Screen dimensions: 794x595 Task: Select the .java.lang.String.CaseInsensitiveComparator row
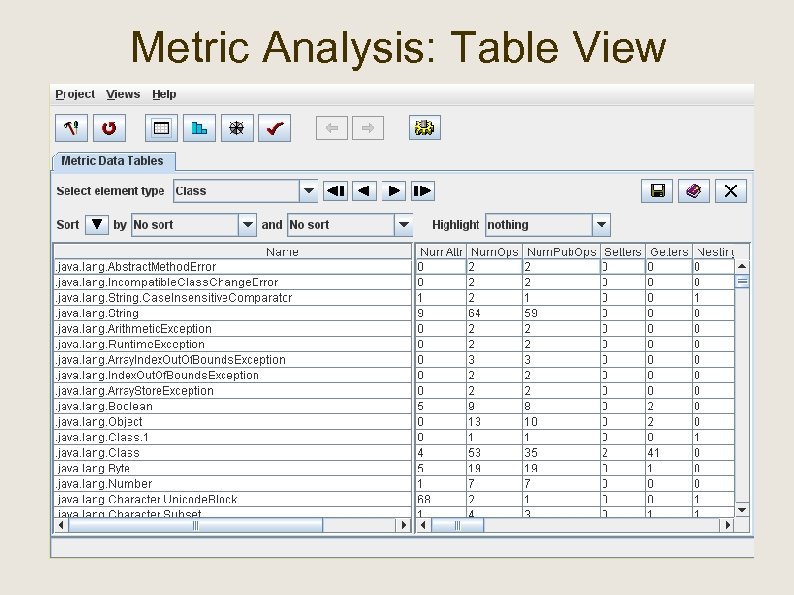tap(232, 298)
